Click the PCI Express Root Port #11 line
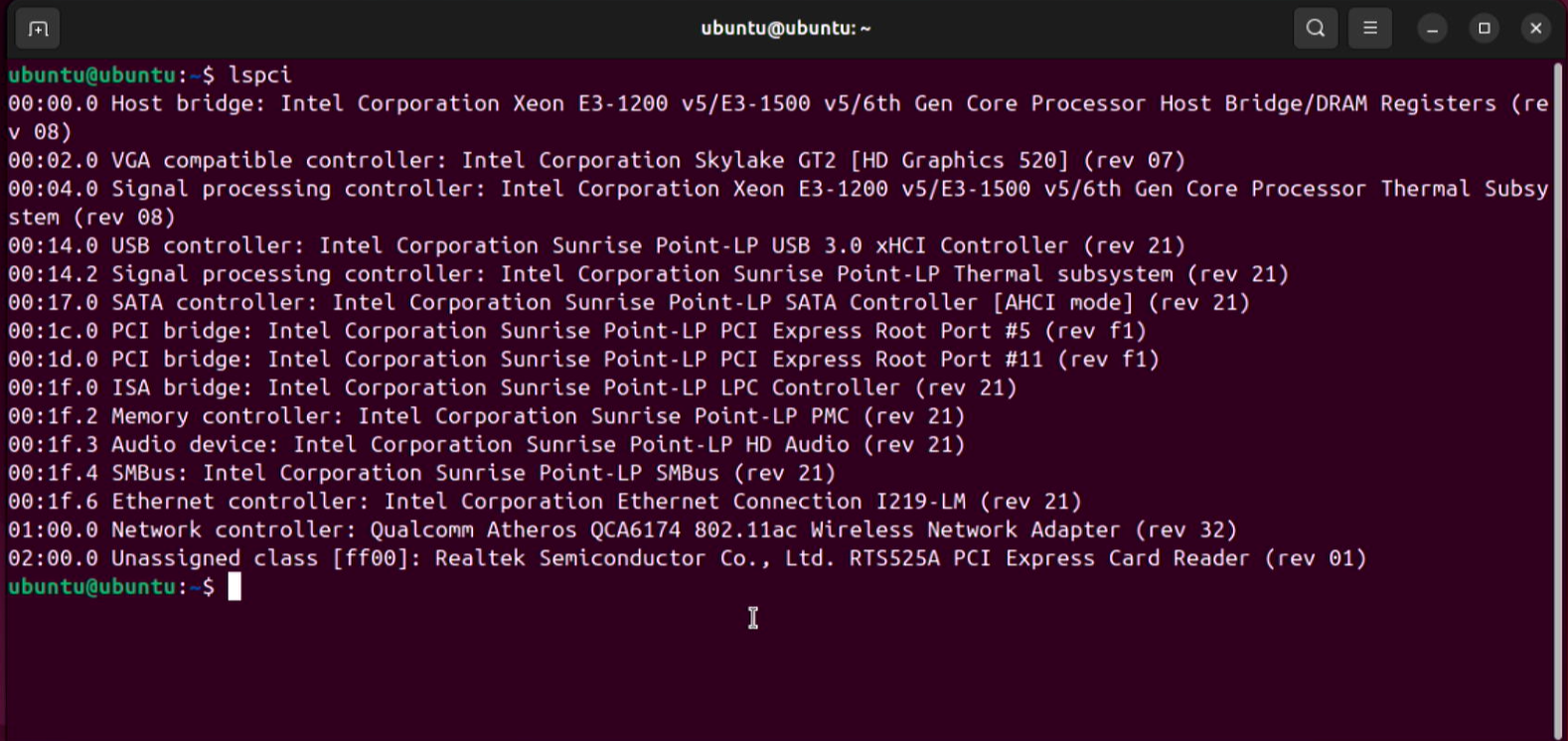Screen dimensions: 1568x741 click(584, 360)
